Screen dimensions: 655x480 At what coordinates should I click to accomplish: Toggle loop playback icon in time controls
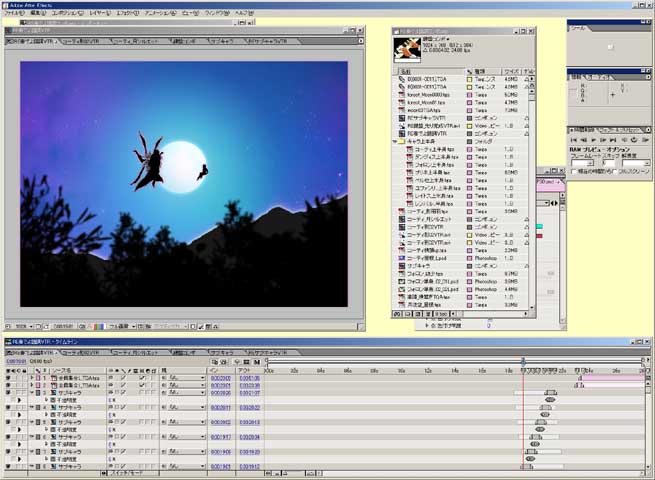coord(634,140)
